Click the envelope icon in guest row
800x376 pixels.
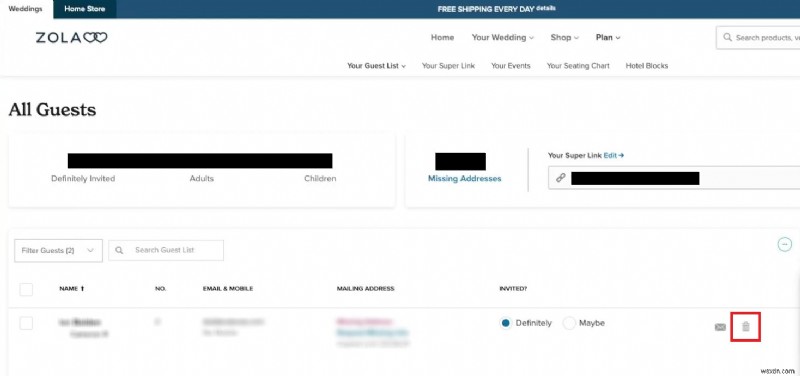point(720,327)
